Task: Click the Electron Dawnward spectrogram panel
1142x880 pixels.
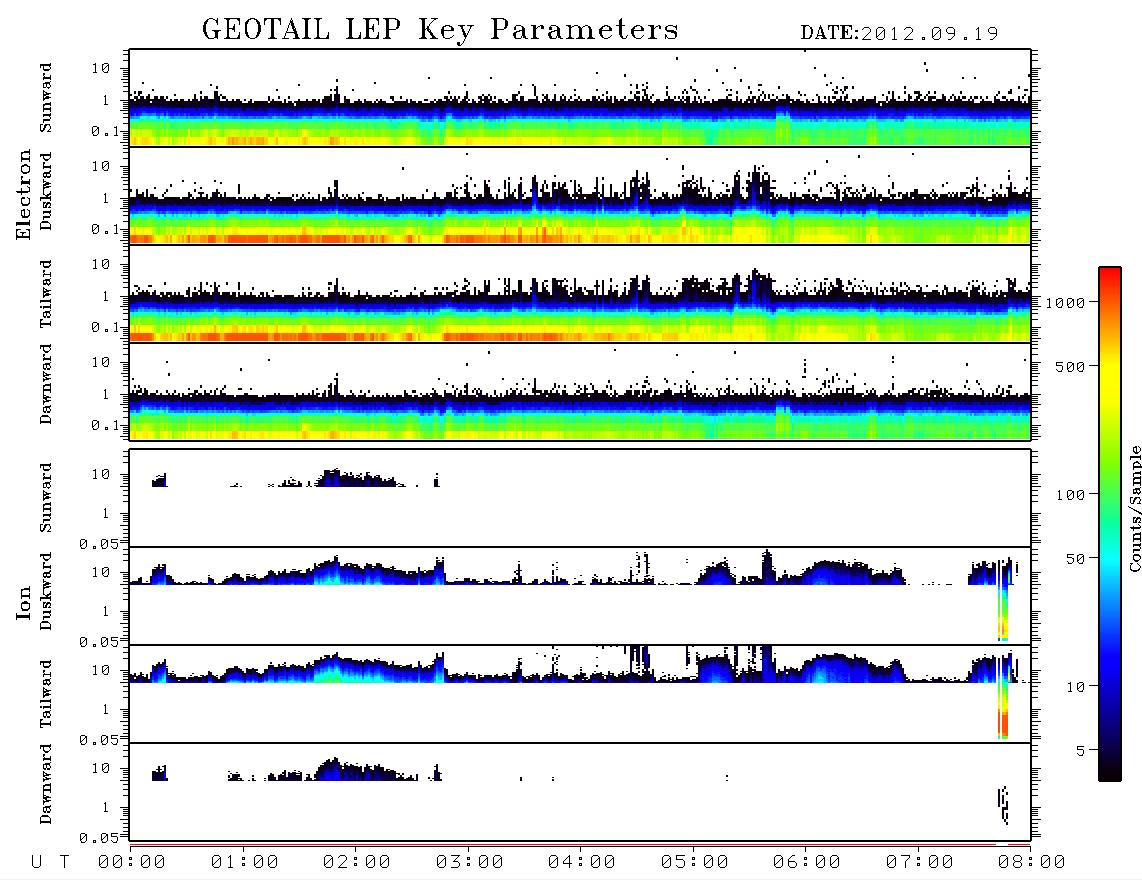Action: coord(580,392)
